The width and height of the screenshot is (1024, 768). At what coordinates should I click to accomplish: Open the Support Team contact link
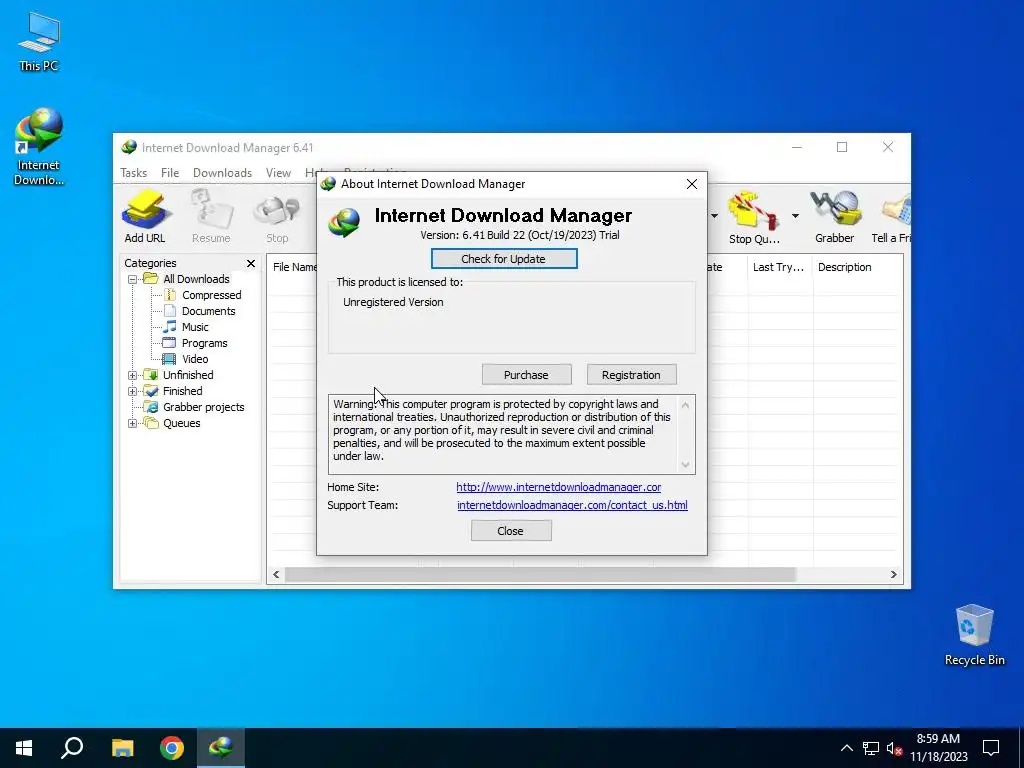pos(572,505)
